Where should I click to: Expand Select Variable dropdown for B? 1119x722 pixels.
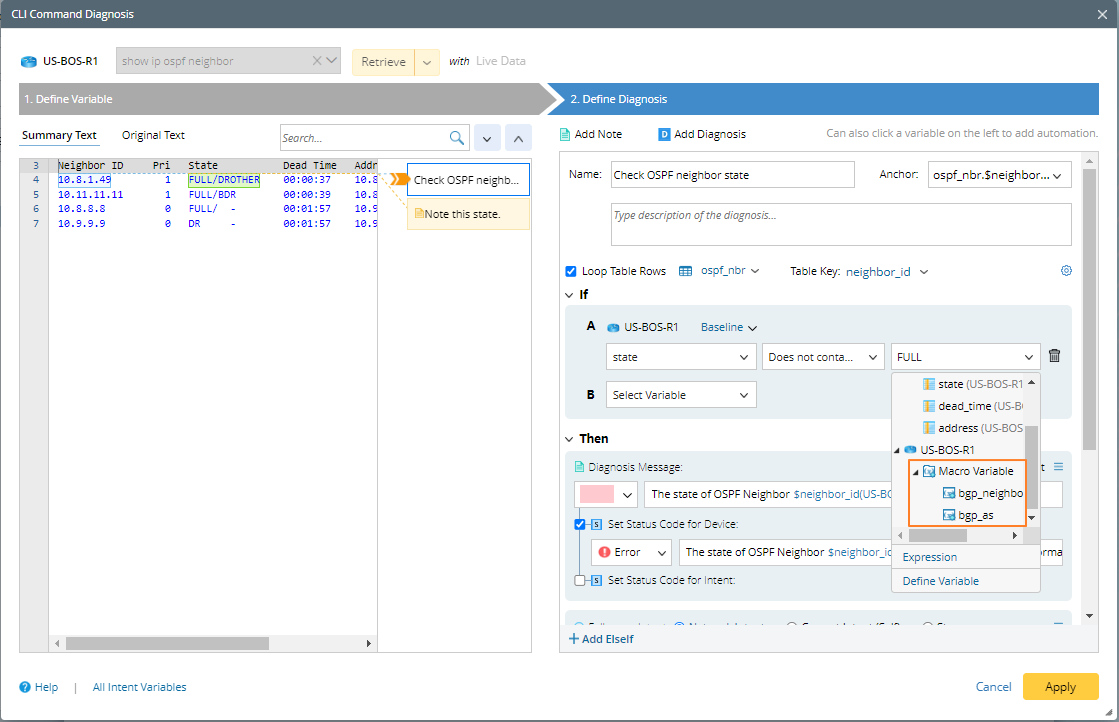tap(681, 395)
